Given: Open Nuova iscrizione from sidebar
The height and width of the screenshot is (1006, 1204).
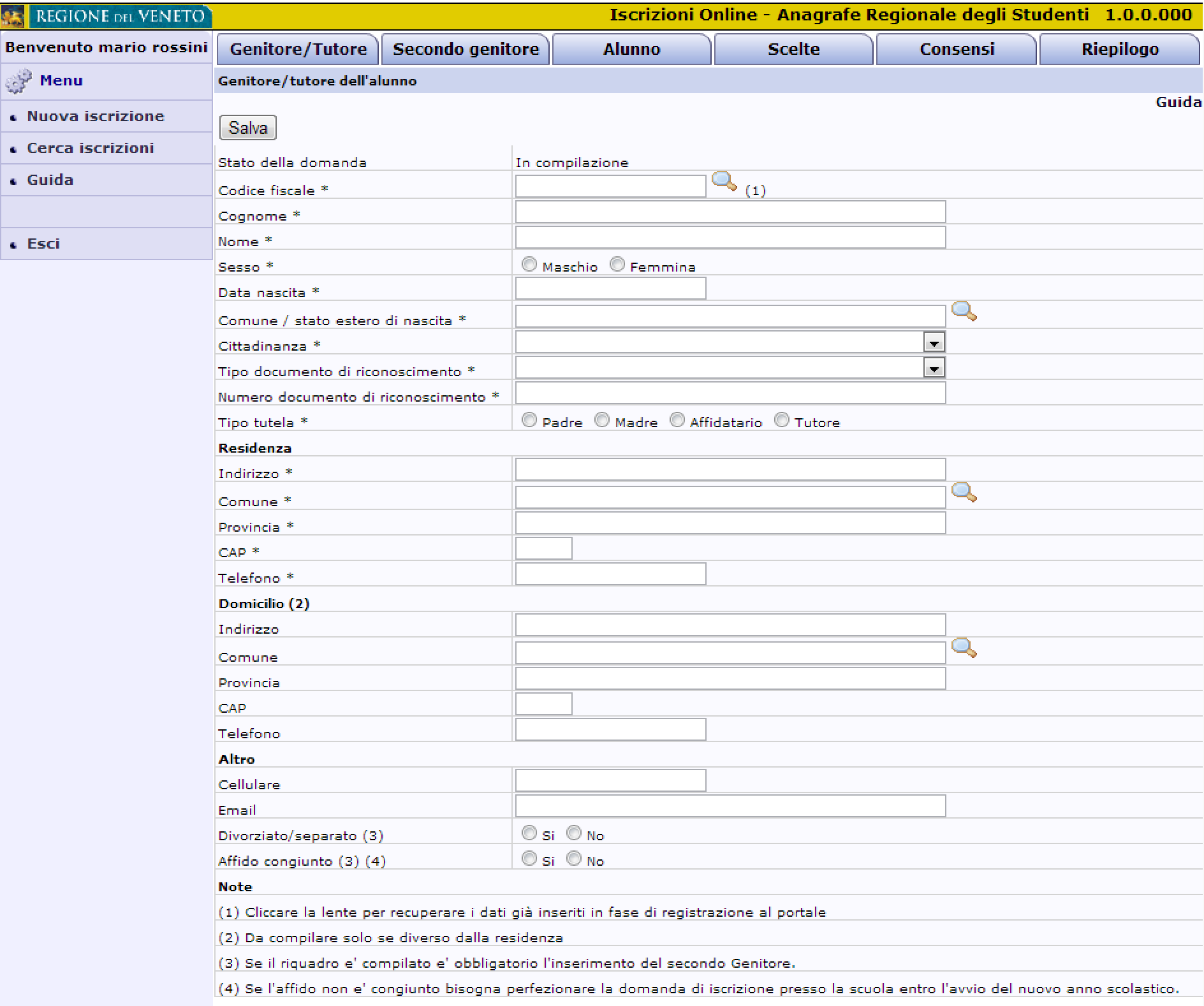Looking at the screenshot, I should (96, 116).
